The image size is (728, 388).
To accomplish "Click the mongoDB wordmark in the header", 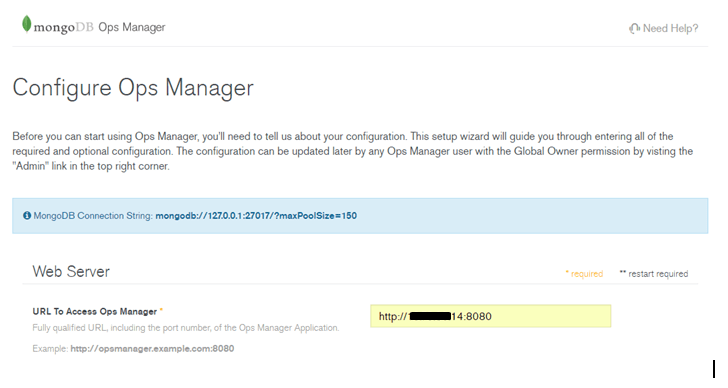I will [64, 27].
